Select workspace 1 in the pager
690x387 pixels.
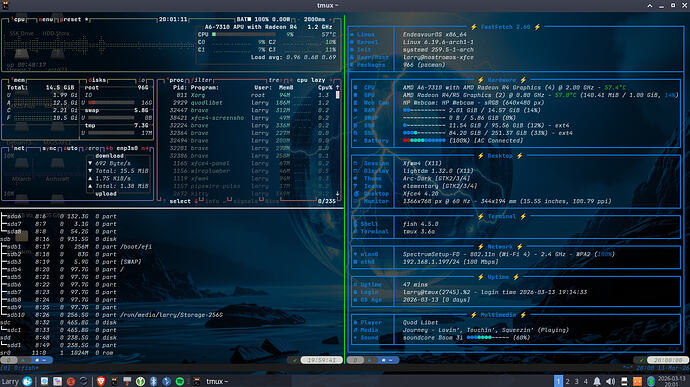(x=558, y=381)
